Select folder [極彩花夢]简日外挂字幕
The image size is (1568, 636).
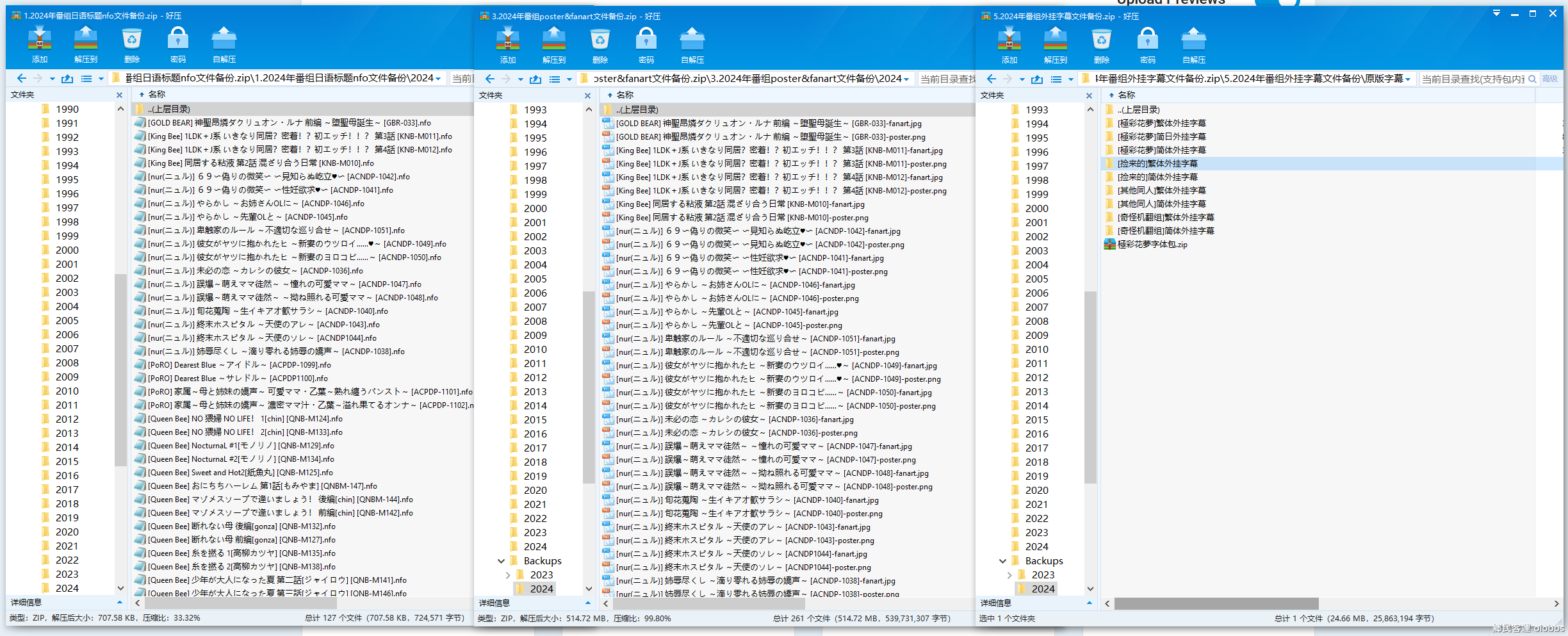[x=1161, y=136]
